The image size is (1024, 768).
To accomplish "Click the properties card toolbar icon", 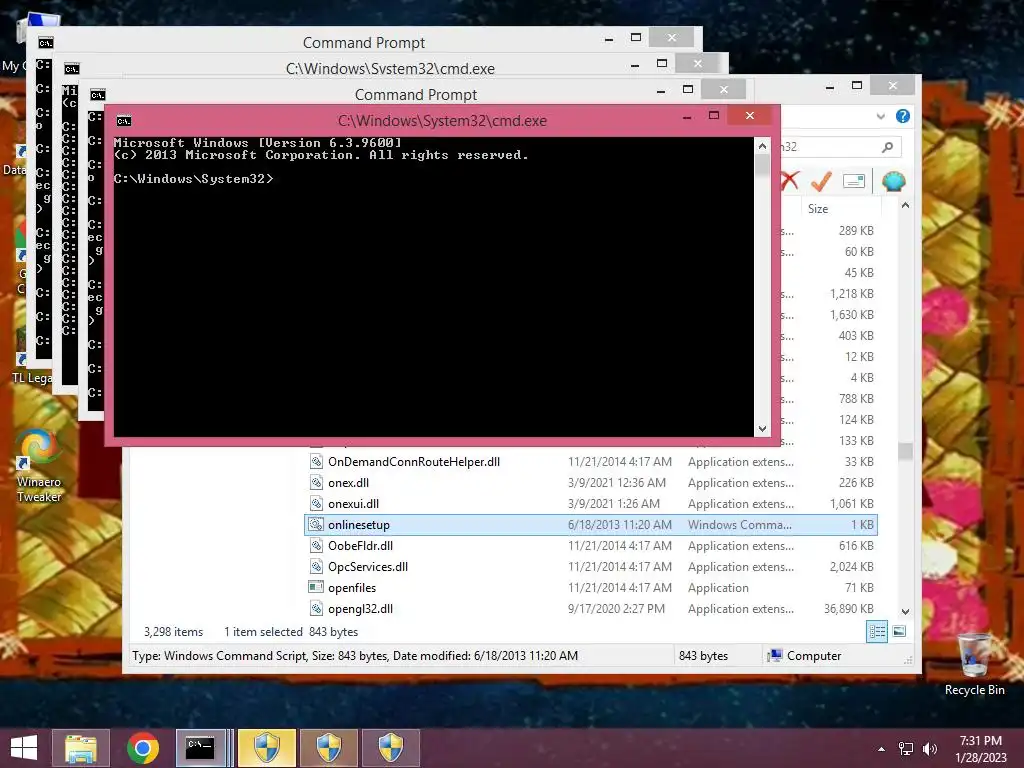I will pos(854,181).
